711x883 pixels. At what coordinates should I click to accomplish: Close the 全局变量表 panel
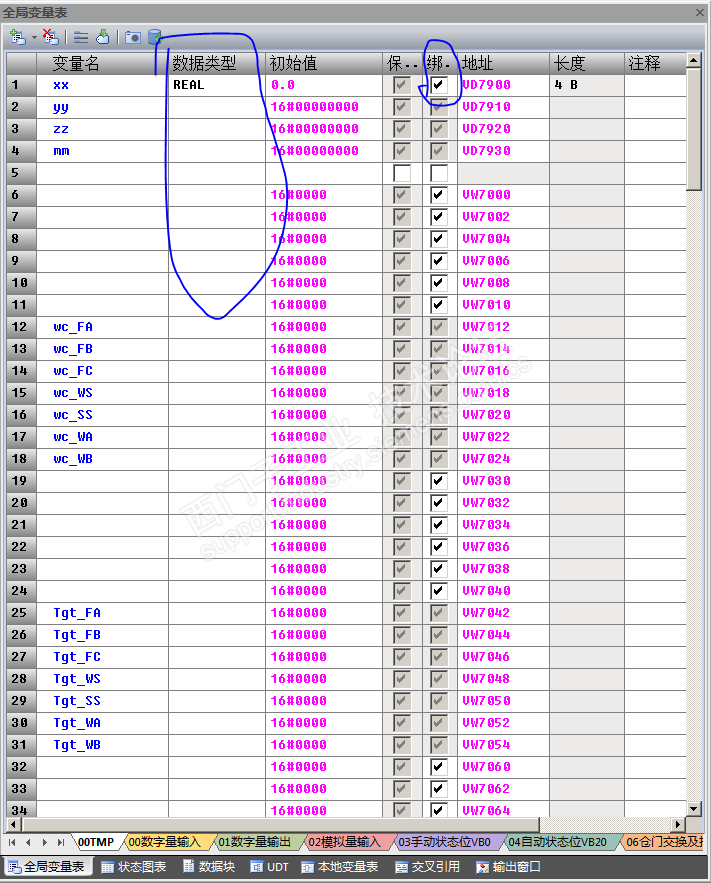click(700, 12)
